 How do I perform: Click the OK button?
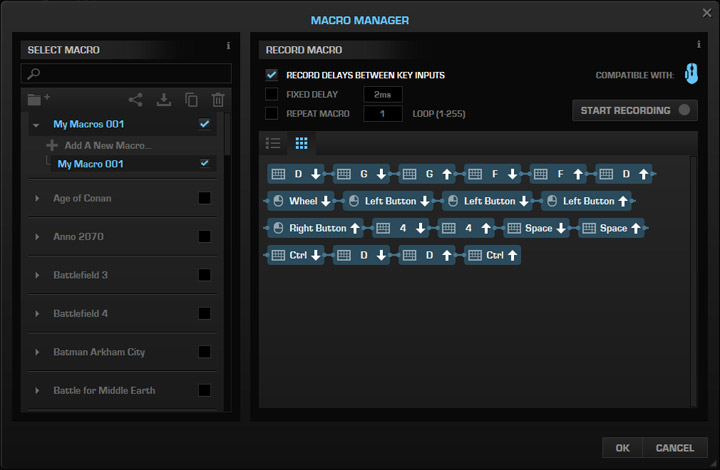pos(622,448)
